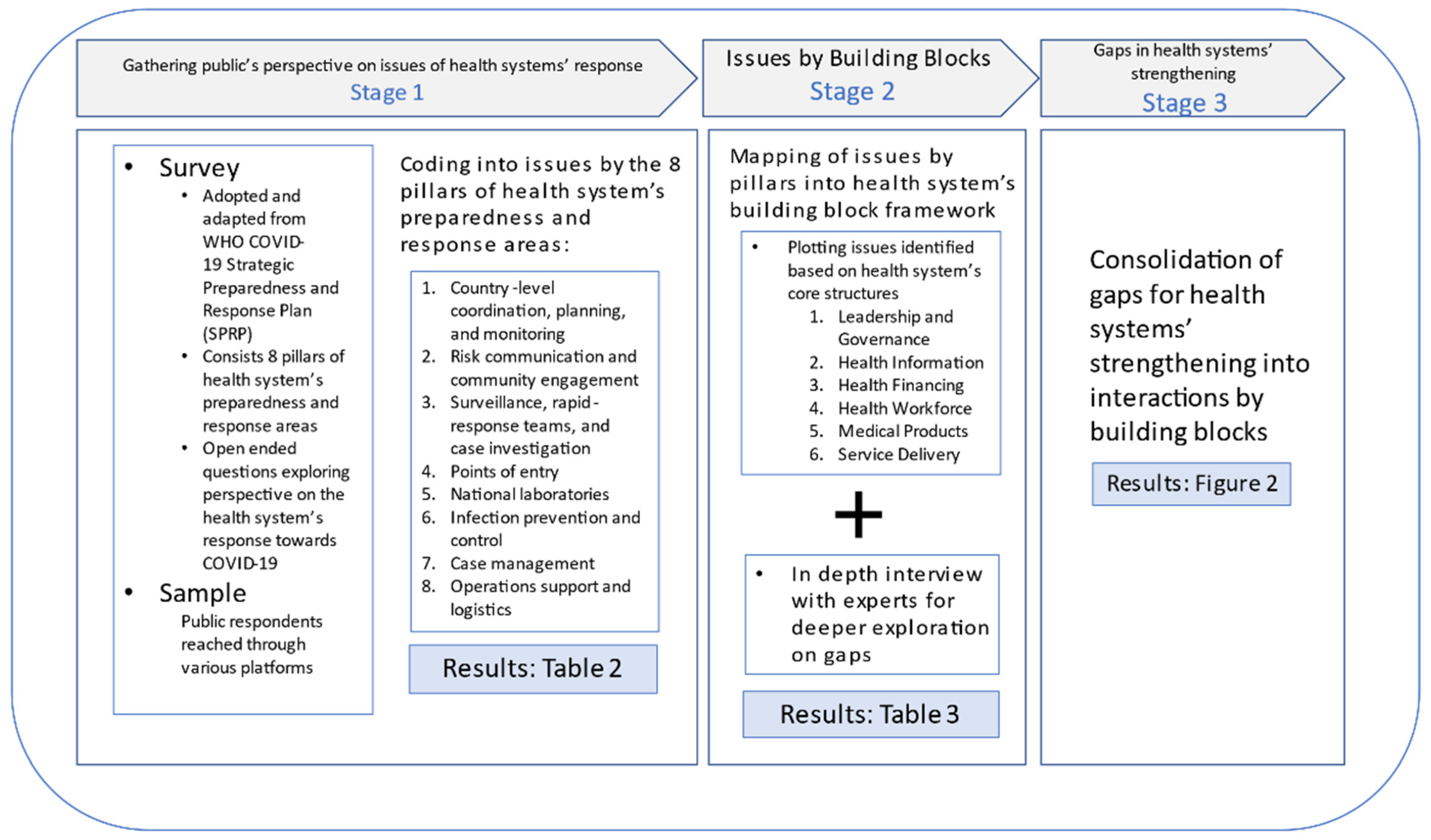Viewport: 1431px width, 840px height.
Task: Click the large plus sign symbol
Action: 858,514
